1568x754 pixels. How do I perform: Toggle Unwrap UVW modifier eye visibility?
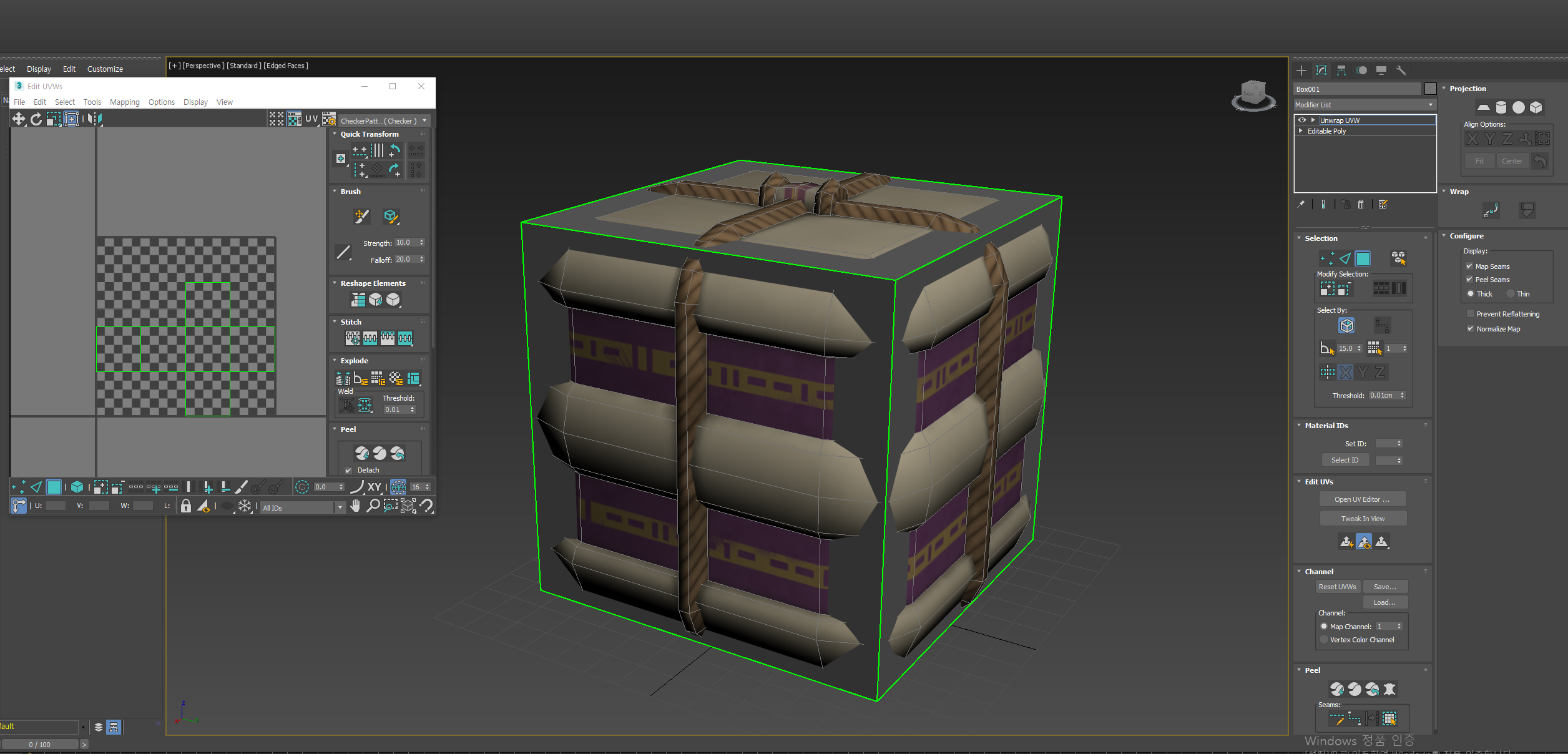[1302, 120]
